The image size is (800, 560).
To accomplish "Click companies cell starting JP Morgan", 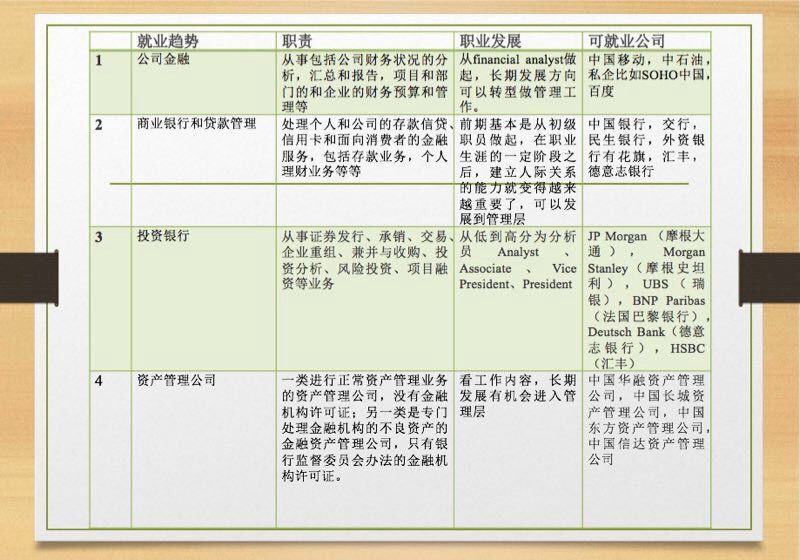I will (646, 299).
